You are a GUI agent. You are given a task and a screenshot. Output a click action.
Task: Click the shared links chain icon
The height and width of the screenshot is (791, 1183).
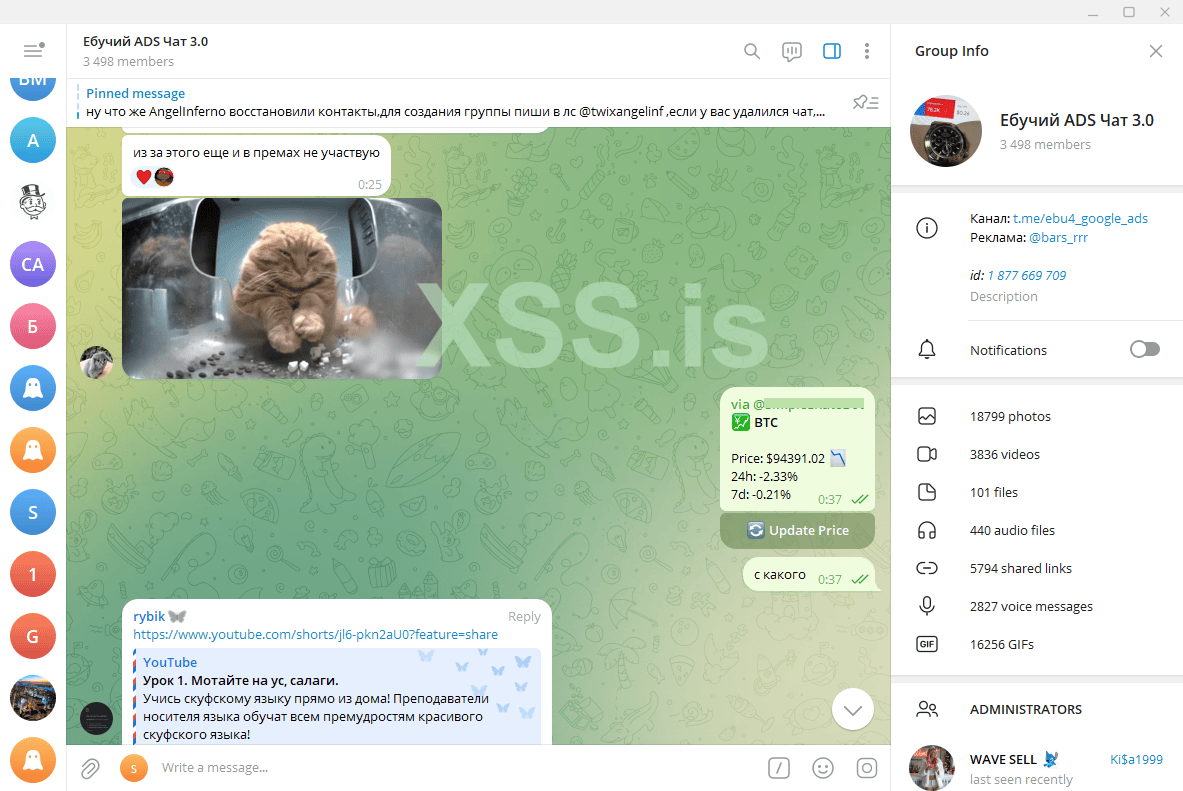(926, 568)
